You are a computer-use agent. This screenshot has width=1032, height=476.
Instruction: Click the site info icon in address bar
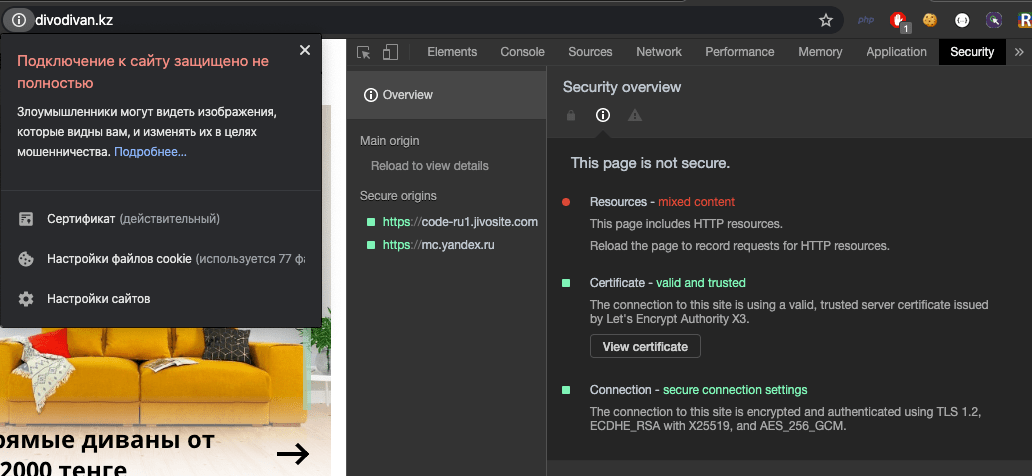tap(18, 19)
